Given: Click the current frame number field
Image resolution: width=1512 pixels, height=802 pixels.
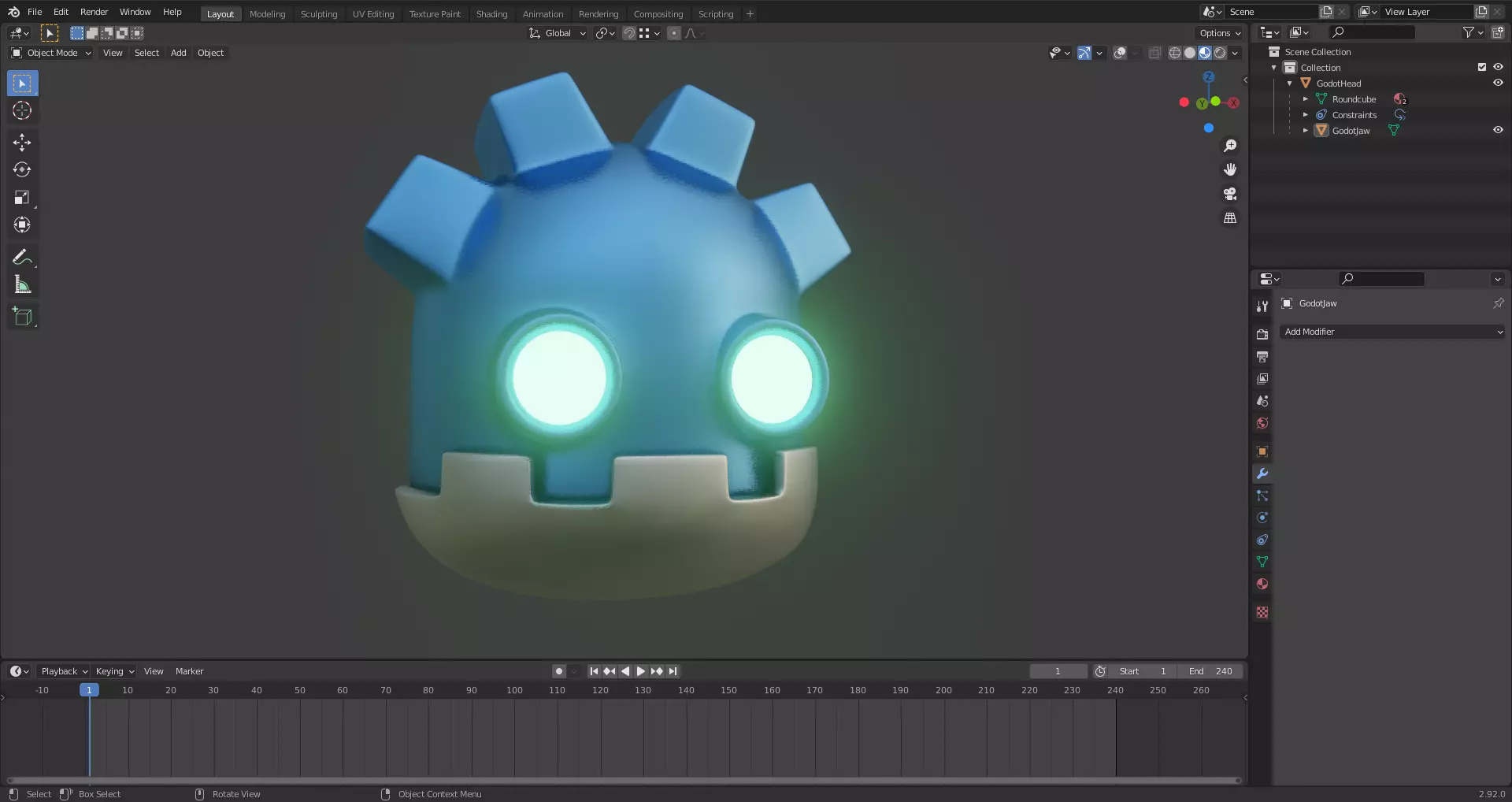Looking at the screenshot, I should pos(1058,671).
